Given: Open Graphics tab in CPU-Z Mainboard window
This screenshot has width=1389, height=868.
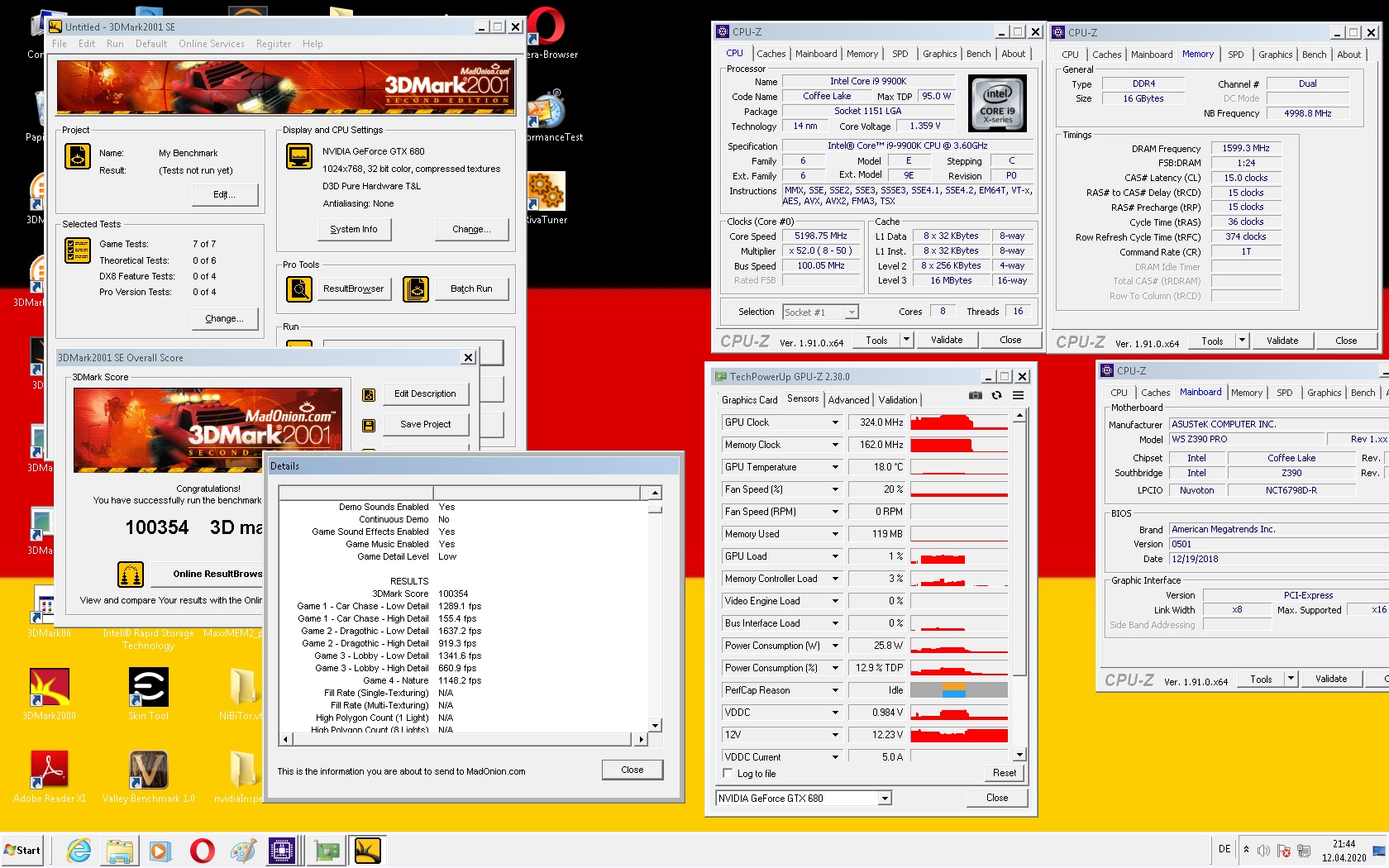Looking at the screenshot, I should 1325,393.
